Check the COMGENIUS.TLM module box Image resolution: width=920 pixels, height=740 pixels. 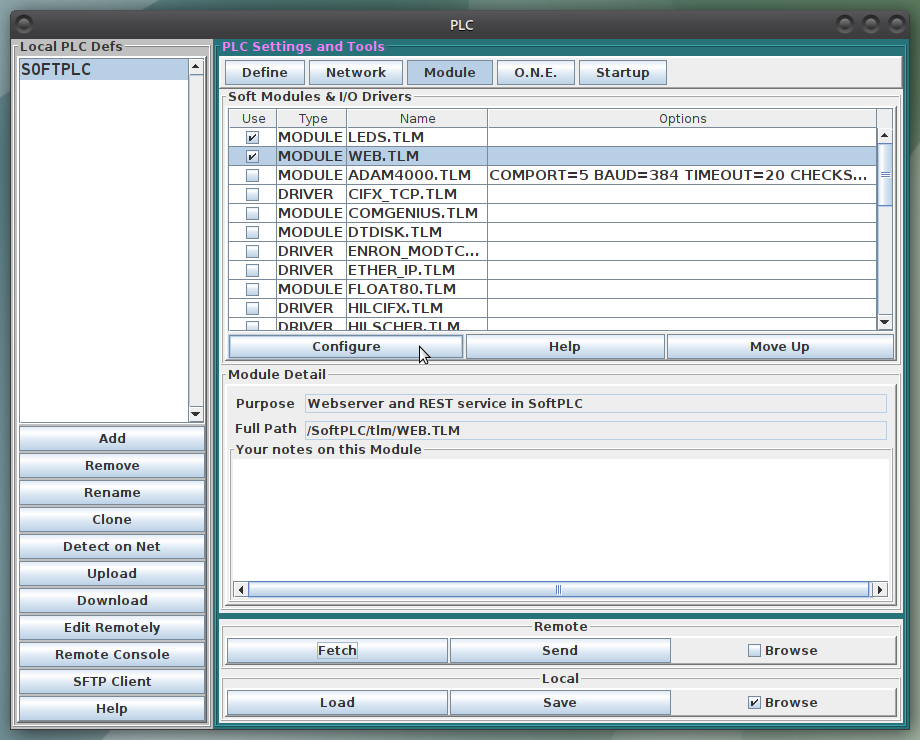(252, 214)
